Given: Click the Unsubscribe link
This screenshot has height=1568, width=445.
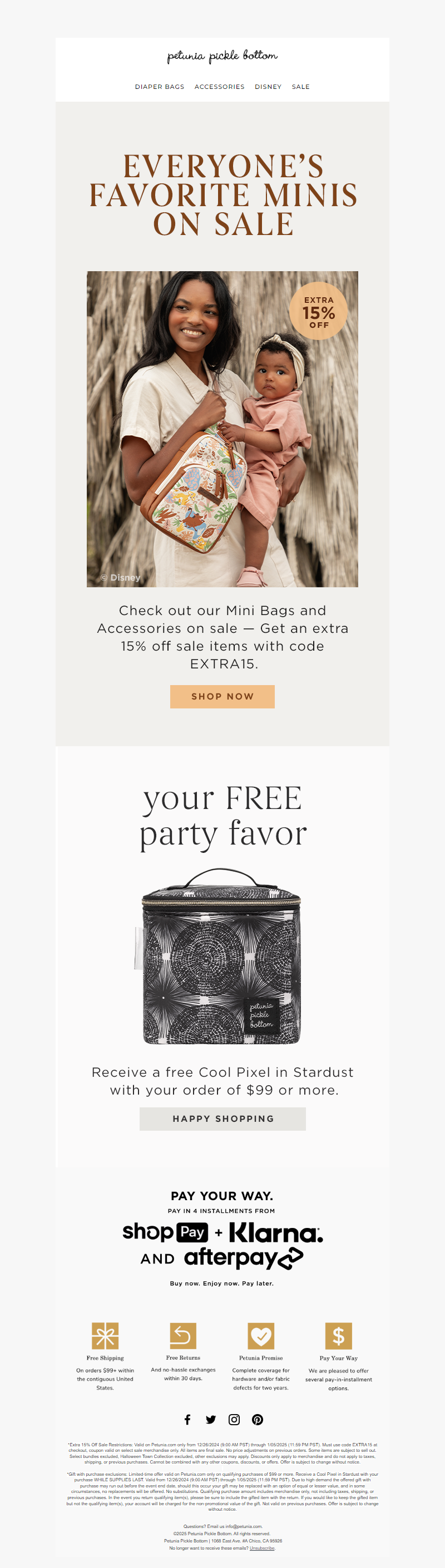Looking at the screenshot, I should point(262,1548).
